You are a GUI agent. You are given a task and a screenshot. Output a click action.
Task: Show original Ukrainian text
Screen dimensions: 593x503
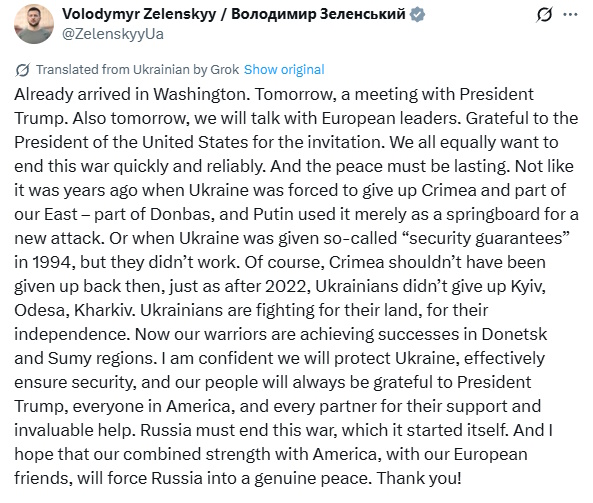[x=284, y=70]
